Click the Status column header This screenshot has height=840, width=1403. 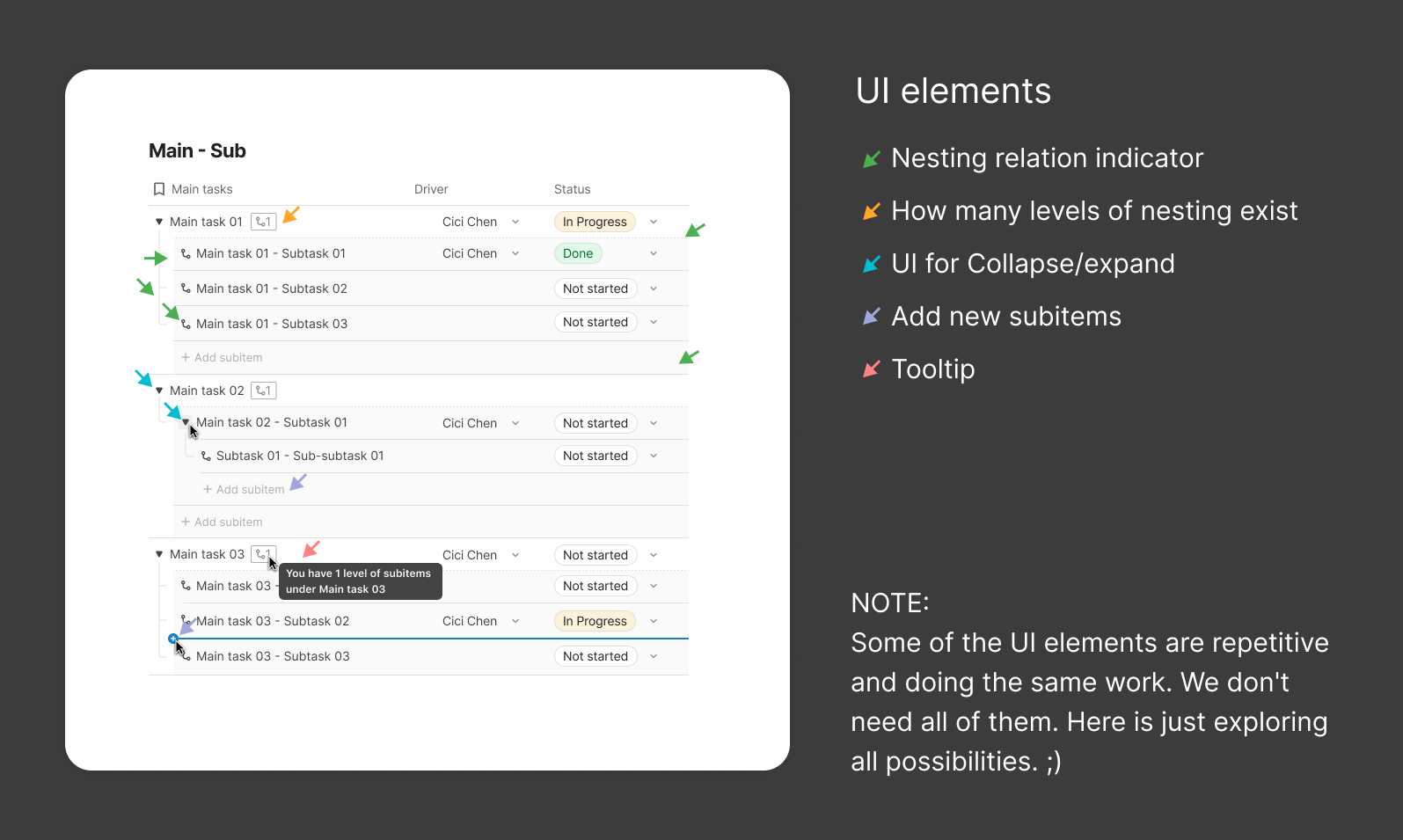(x=572, y=189)
